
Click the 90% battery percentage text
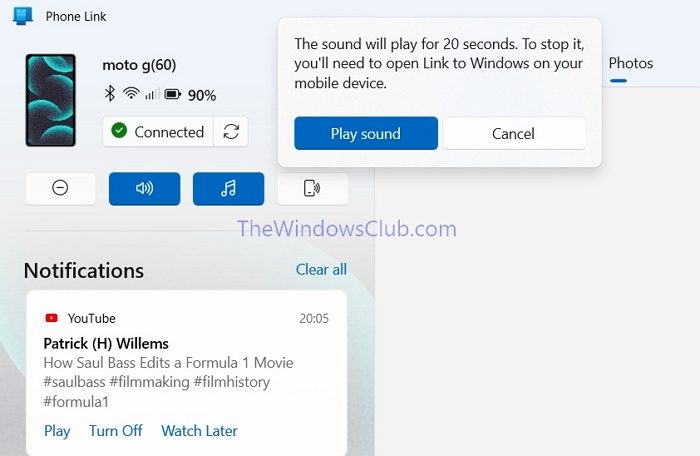coord(202,95)
